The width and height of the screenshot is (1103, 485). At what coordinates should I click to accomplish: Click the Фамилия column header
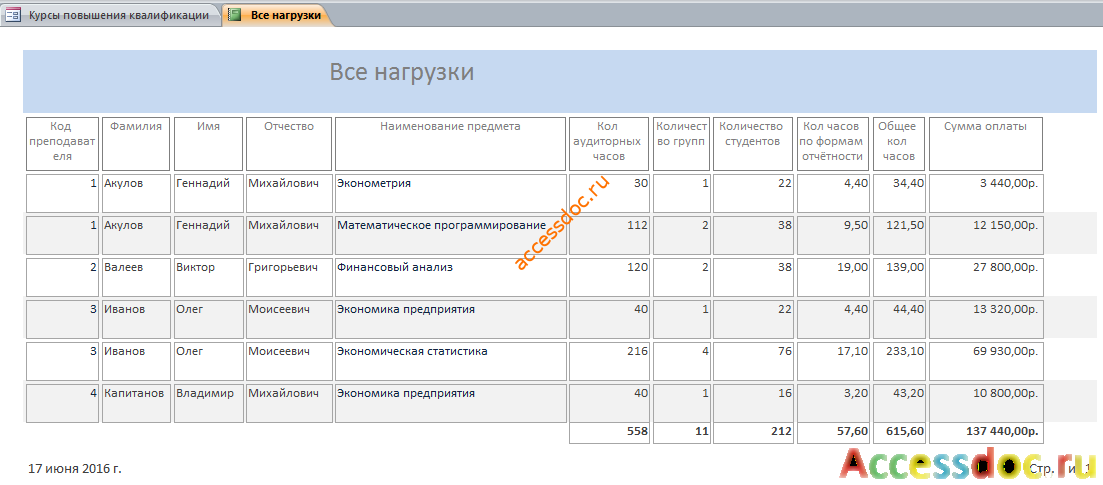click(x=136, y=144)
